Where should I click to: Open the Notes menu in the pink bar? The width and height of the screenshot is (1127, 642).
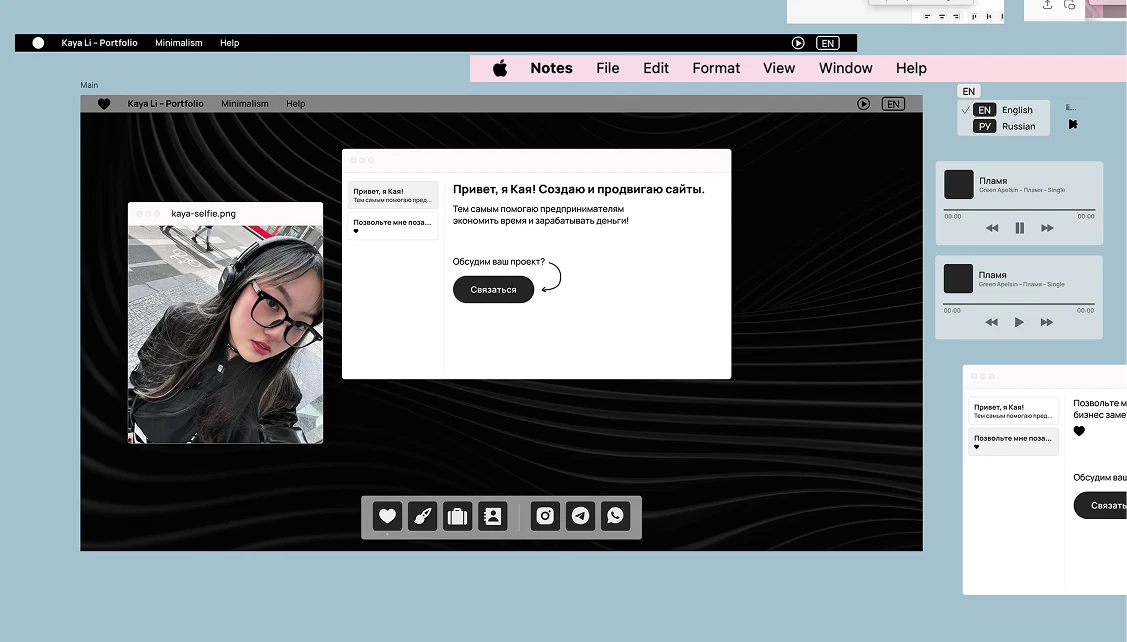[x=551, y=68]
